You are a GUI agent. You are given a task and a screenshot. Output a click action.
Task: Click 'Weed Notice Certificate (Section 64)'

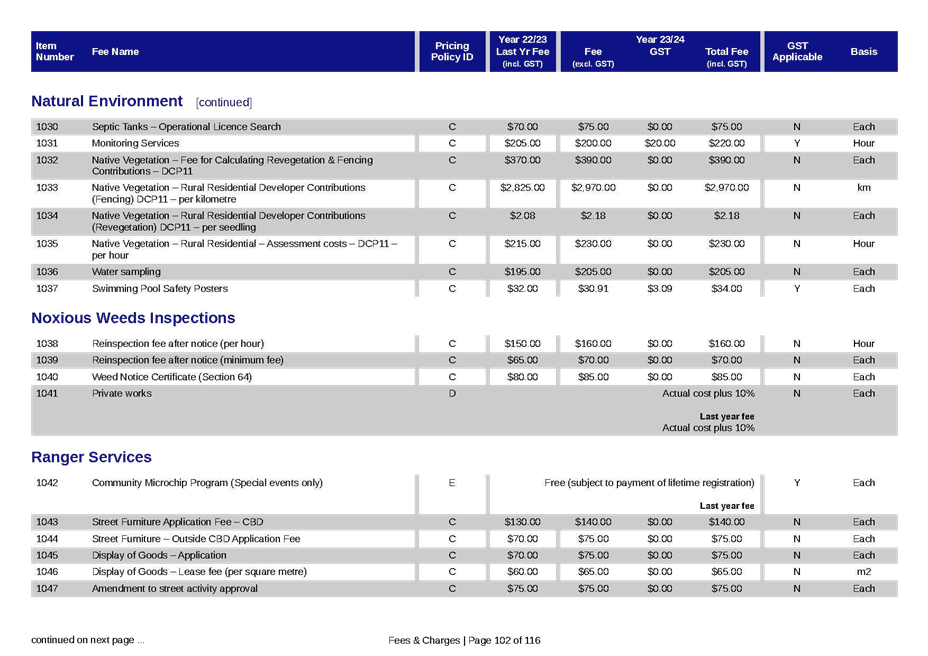tap(172, 377)
